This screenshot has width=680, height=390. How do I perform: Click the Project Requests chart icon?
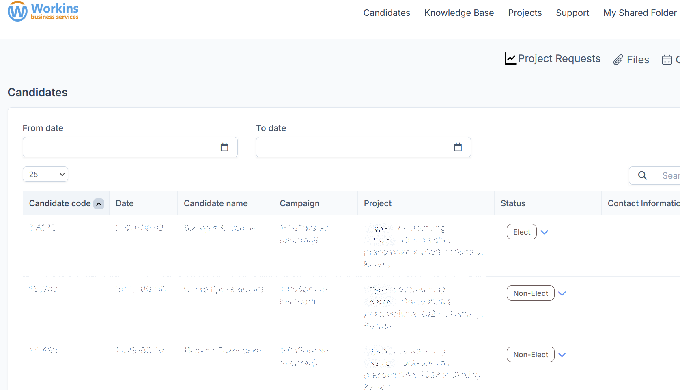(x=510, y=59)
